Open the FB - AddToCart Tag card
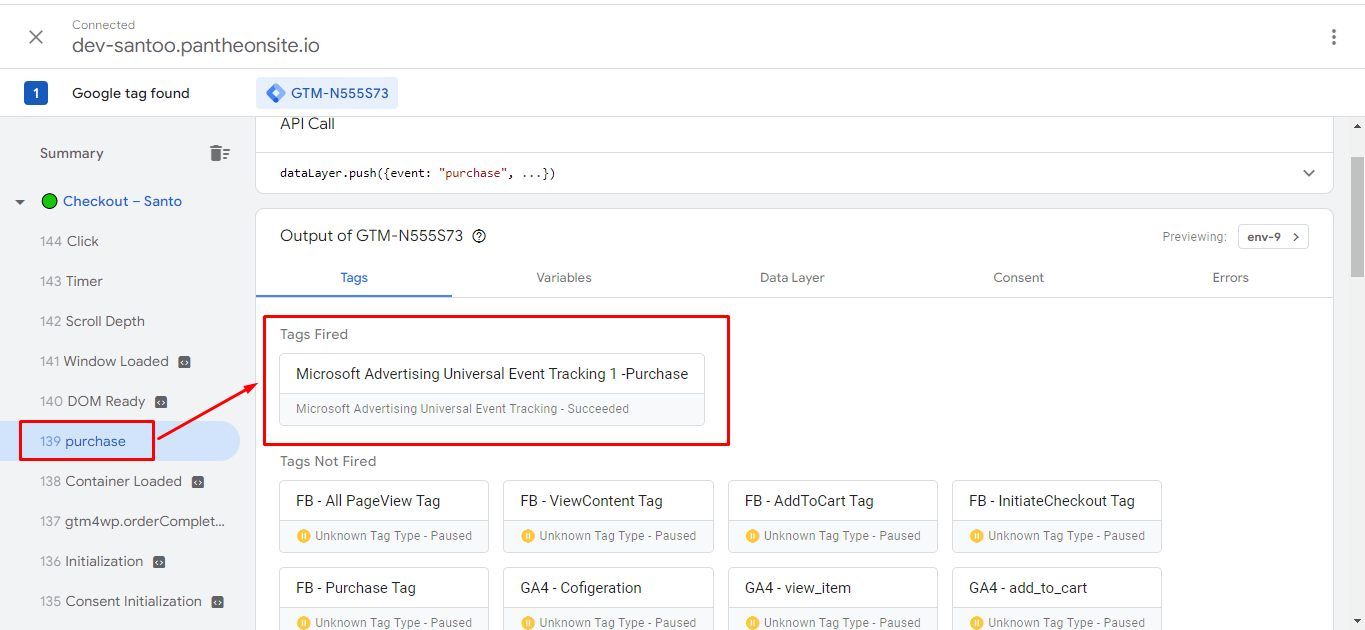Image resolution: width=1365 pixels, height=630 pixels. [833, 516]
